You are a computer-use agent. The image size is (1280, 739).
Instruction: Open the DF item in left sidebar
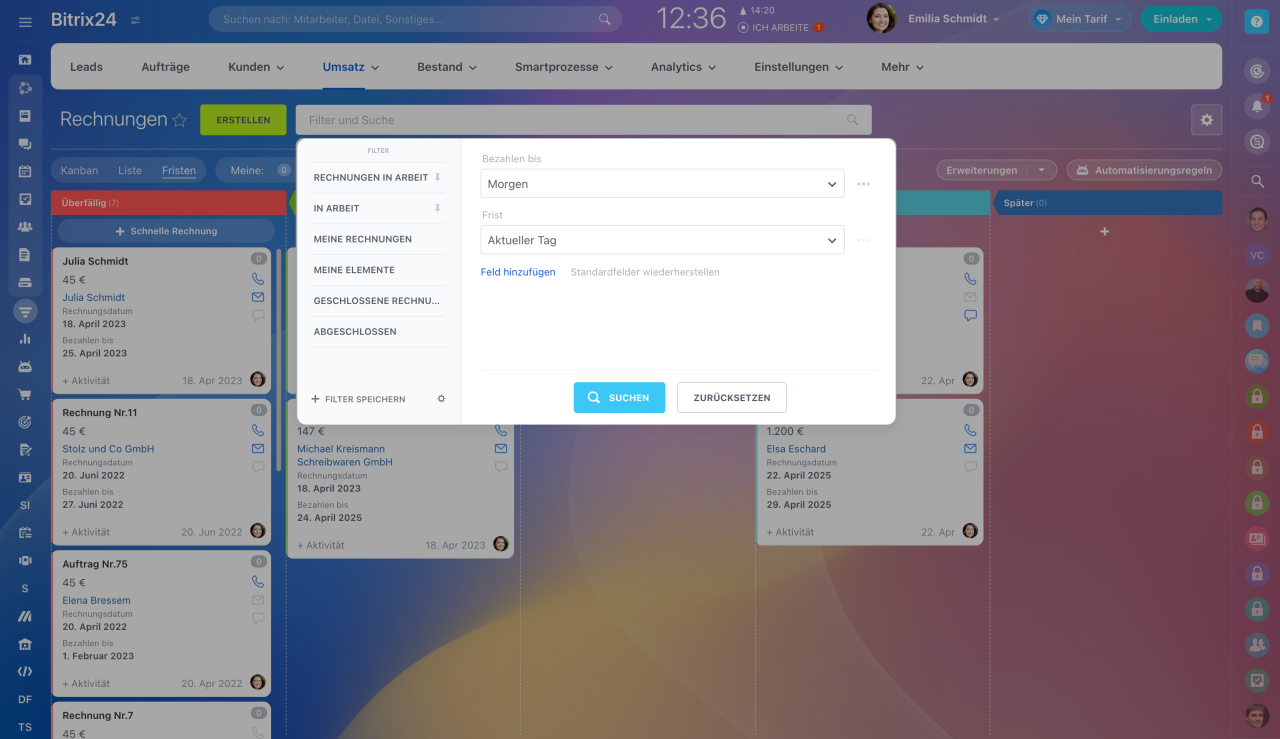[25, 699]
